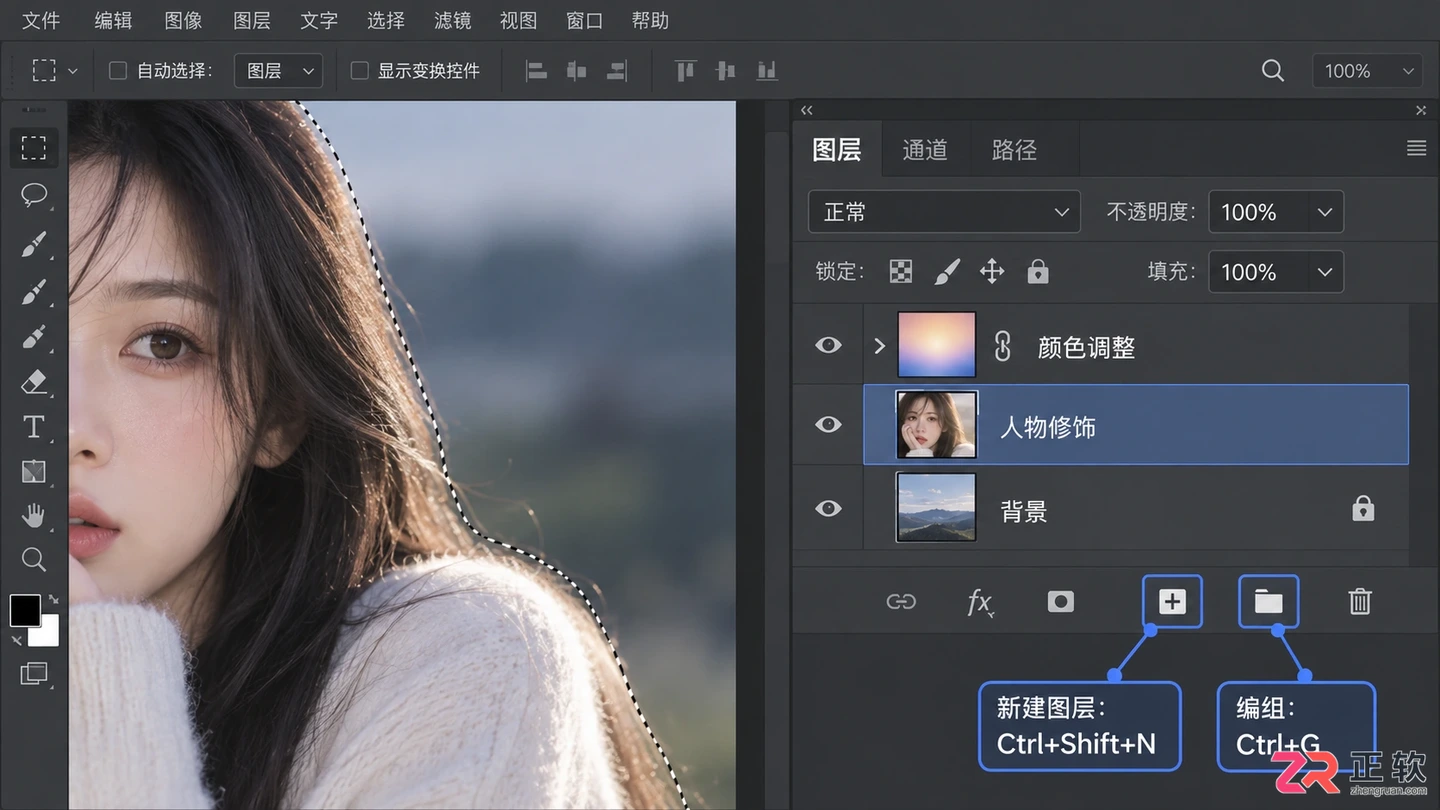Lock transparent pixels checkerboard icon
The width and height of the screenshot is (1440, 810).
click(901, 271)
